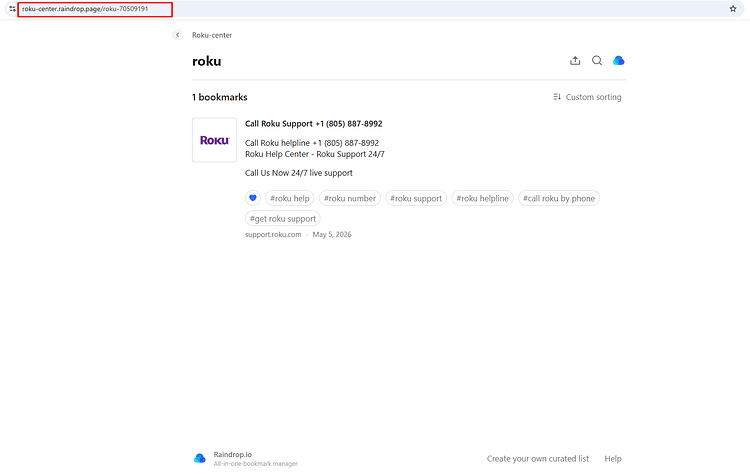Click the Roku logo thumbnail

(214, 140)
